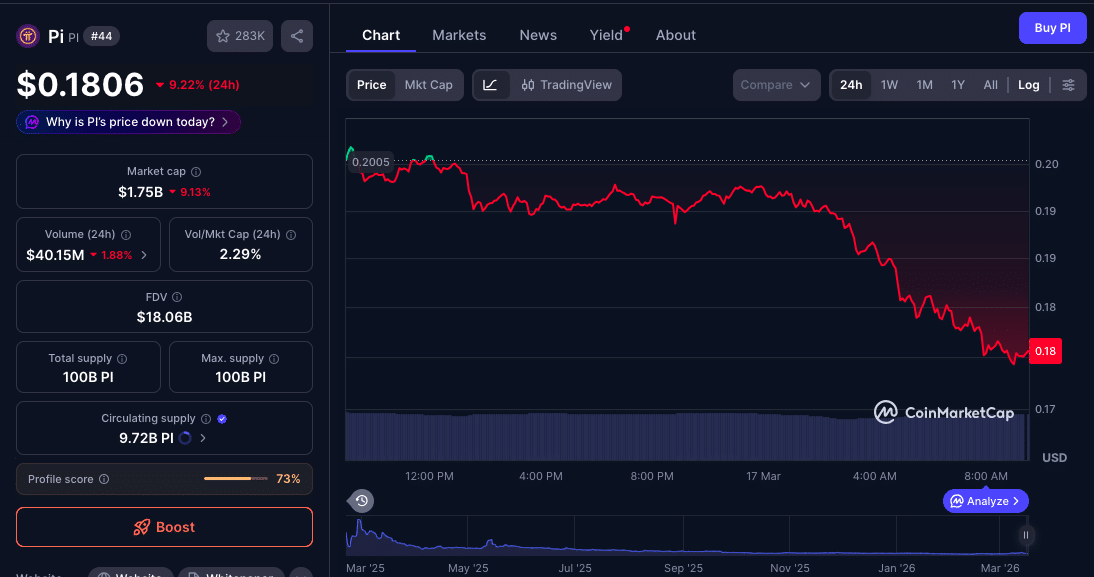The height and width of the screenshot is (577, 1094).
Task: Click the 2.29% Vol/Mkt Cap value
Action: tap(240, 255)
